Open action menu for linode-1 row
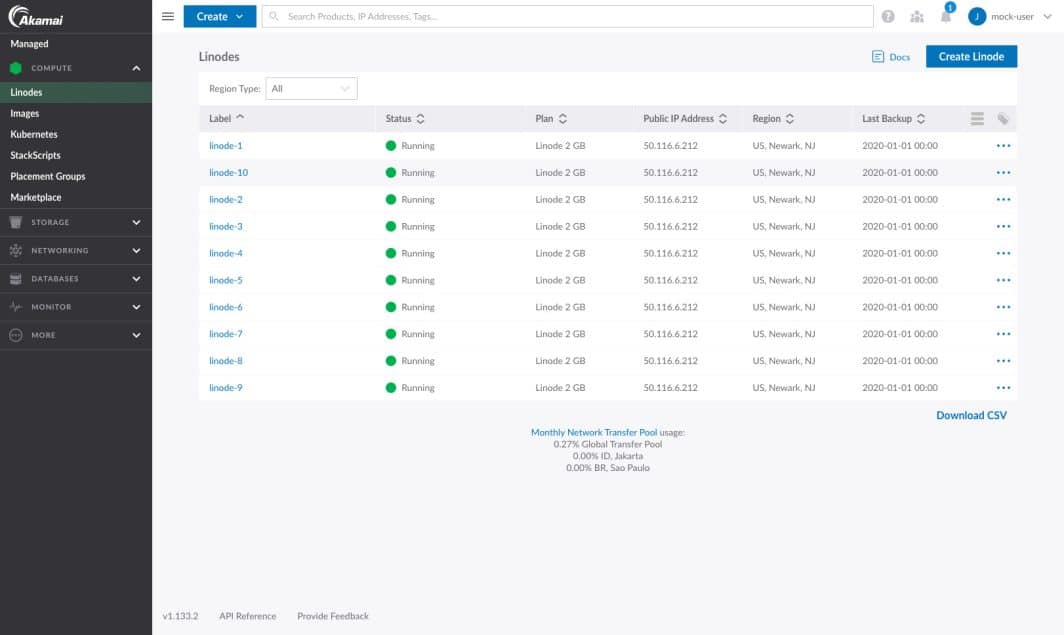 1003,146
